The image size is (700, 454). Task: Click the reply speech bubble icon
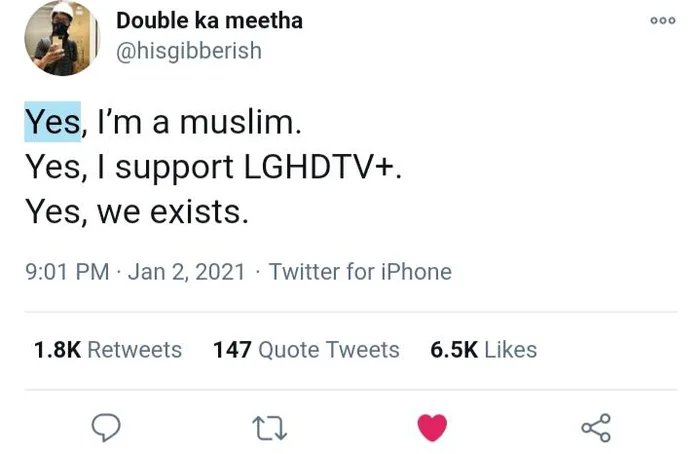tap(106, 427)
